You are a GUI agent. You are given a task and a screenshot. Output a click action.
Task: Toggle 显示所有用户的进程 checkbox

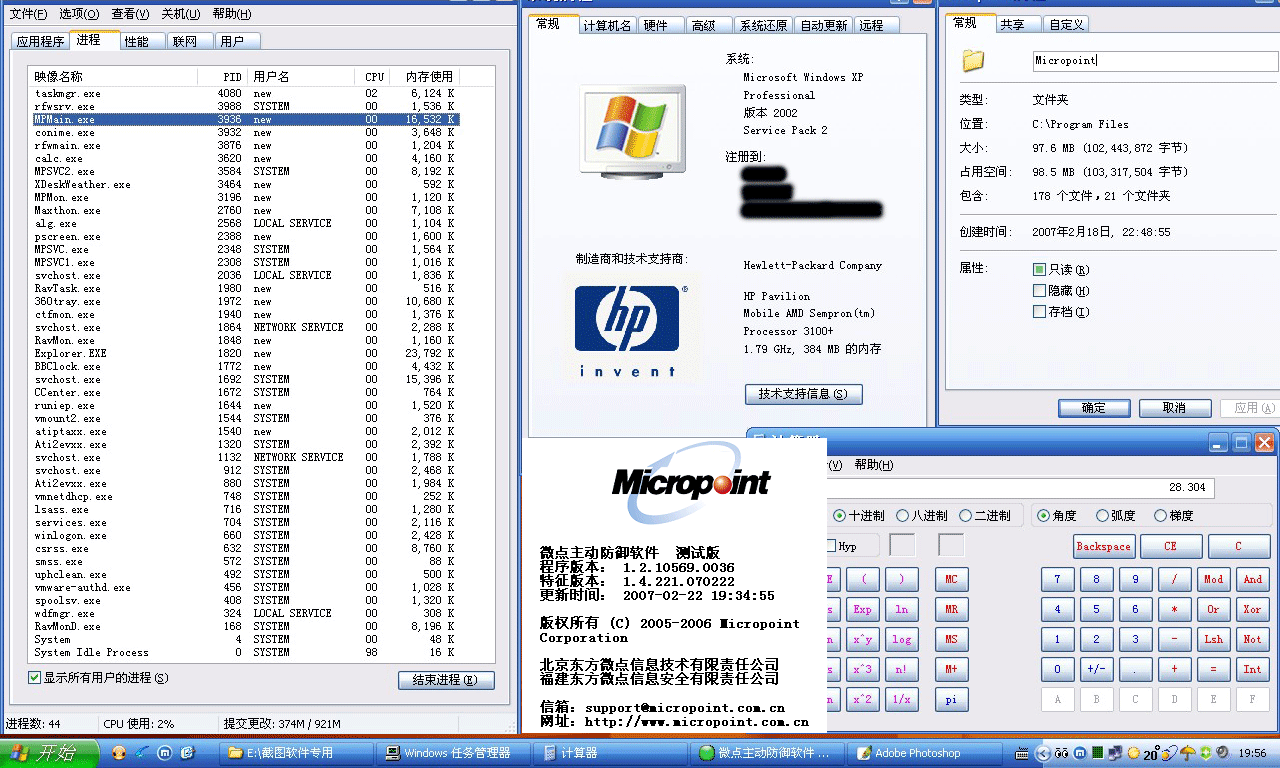[35, 678]
